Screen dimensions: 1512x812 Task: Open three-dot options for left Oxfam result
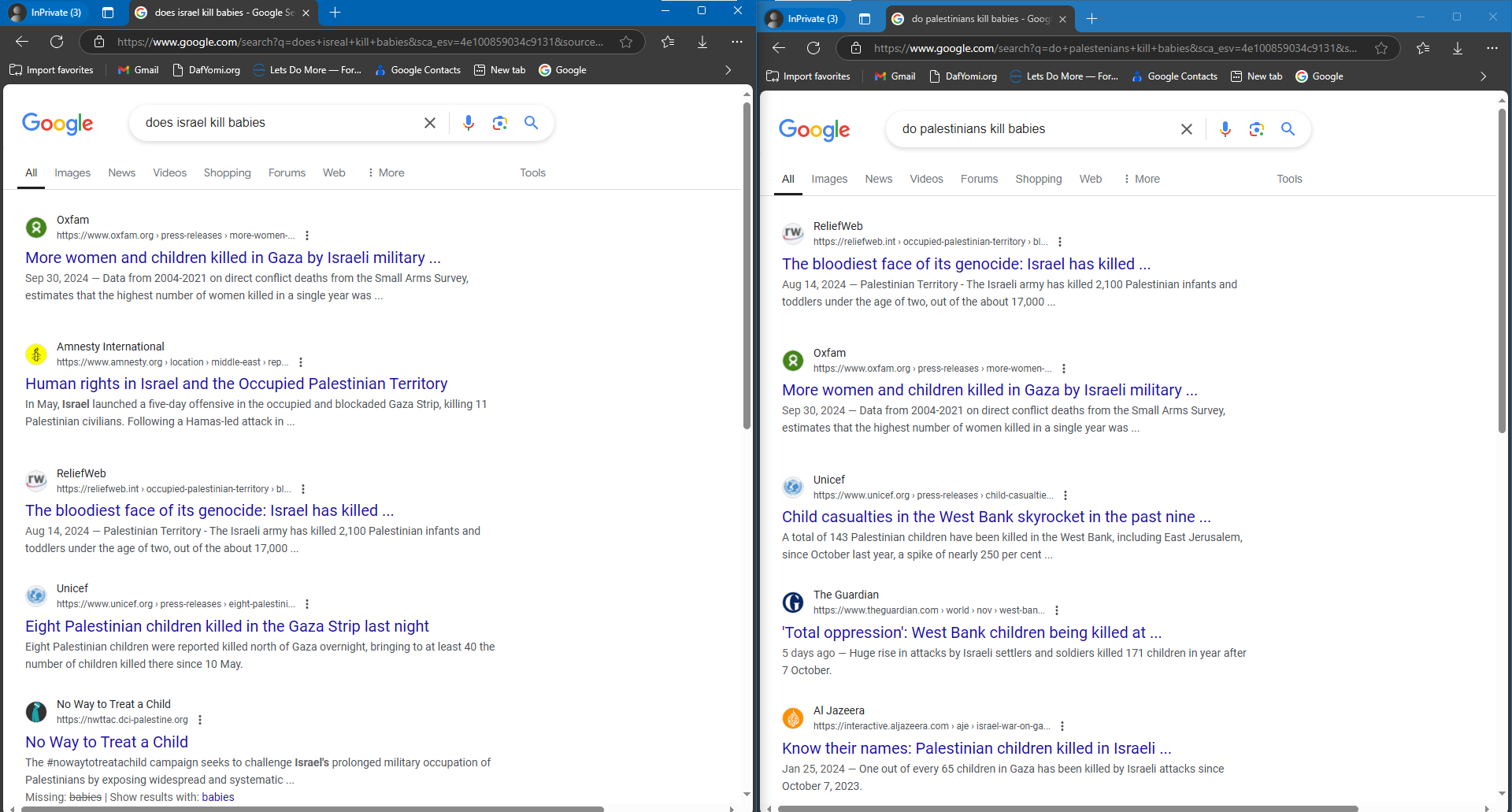(307, 235)
